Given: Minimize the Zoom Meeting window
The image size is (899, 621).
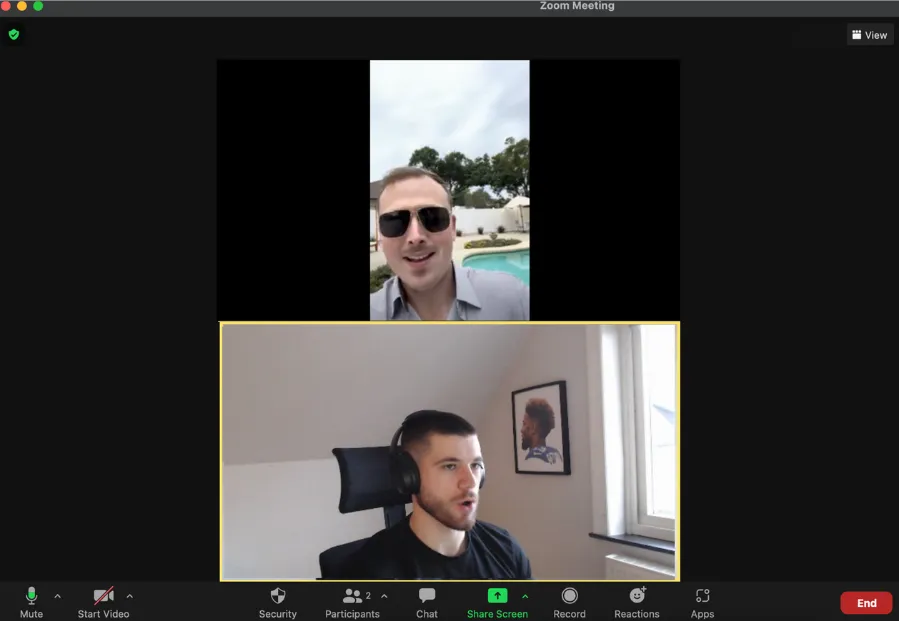Looking at the screenshot, I should (x=22, y=6).
